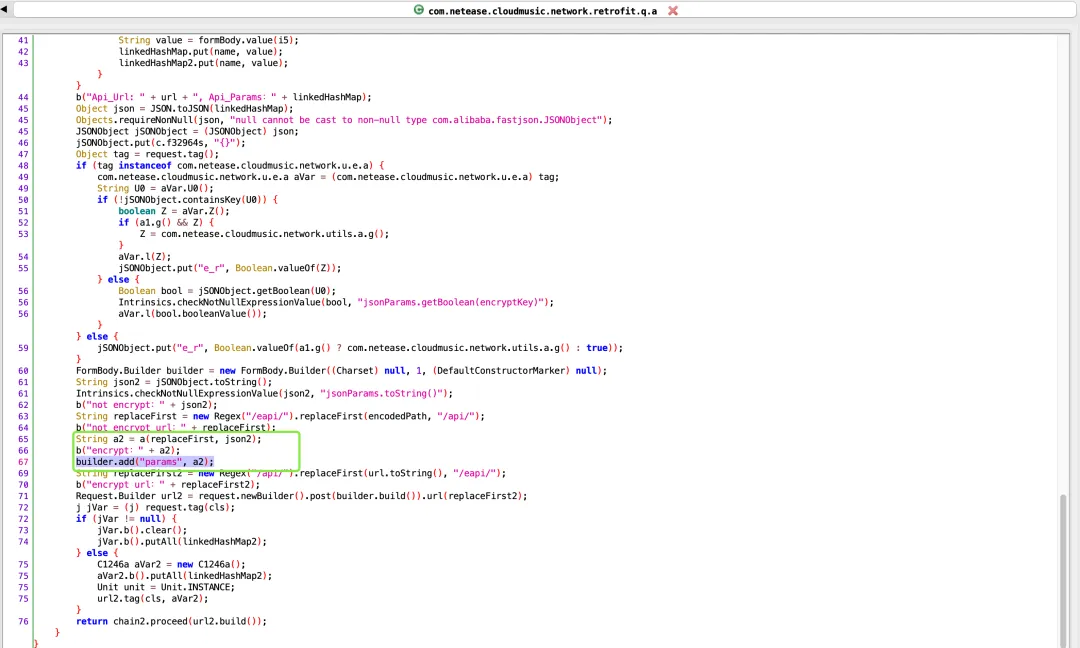Click line number 76 in the gutter
Viewport: 1080px width, 648px height.
(x=23, y=621)
